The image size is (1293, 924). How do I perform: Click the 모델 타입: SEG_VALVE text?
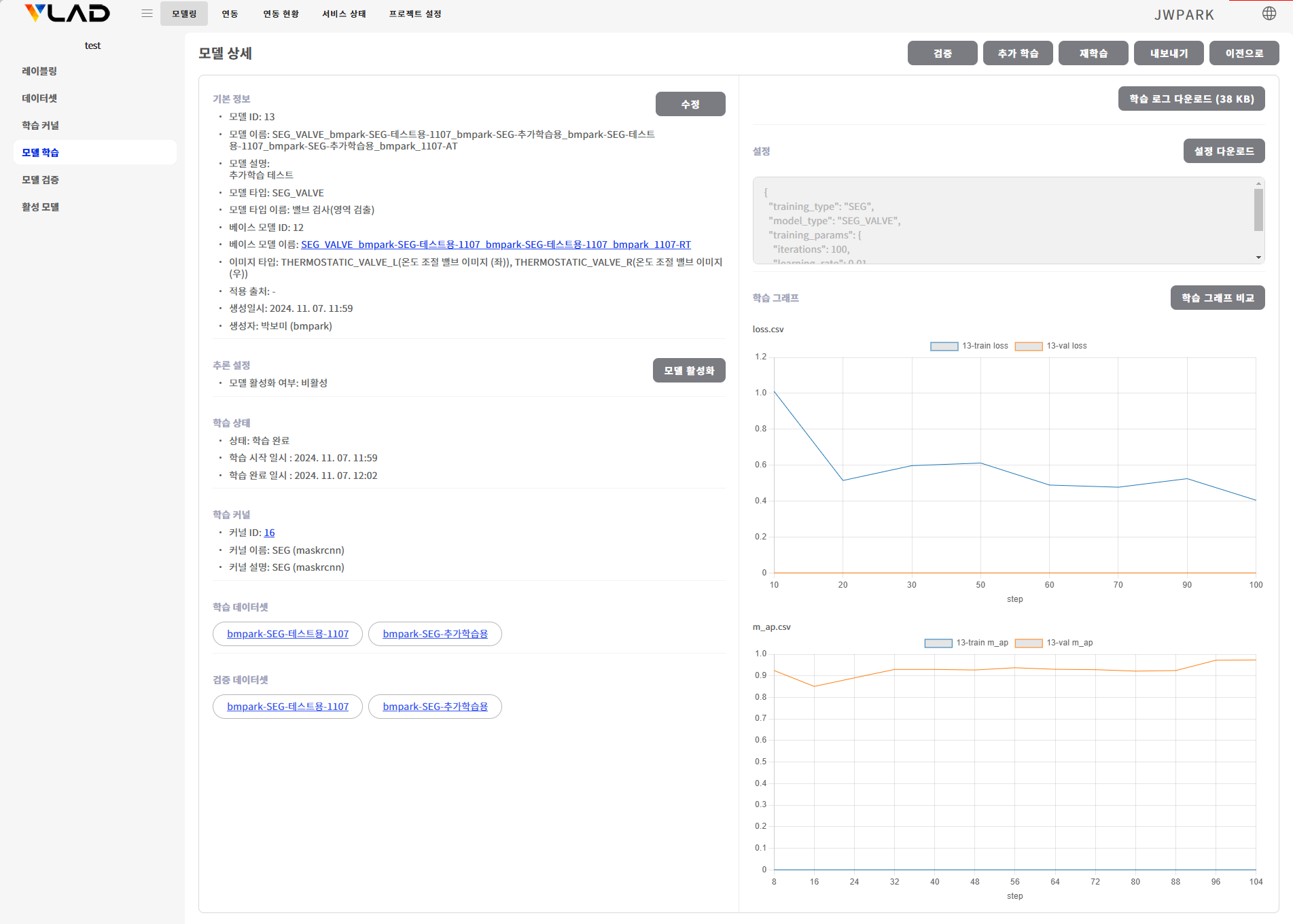[277, 193]
